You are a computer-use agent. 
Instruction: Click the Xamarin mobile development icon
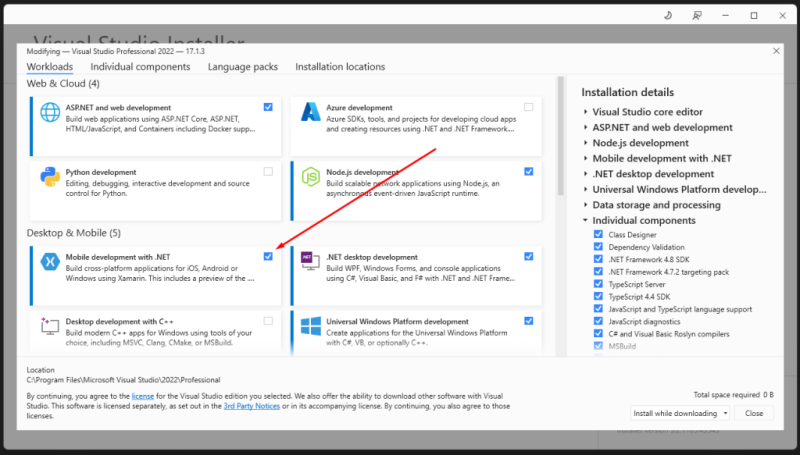click(x=50, y=262)
